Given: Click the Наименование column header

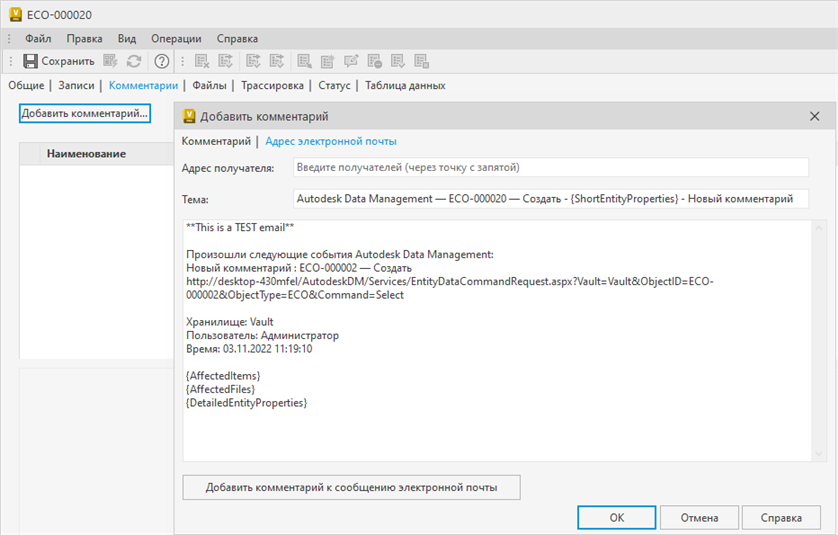Looking at the screenshot, I should (86, 154).
